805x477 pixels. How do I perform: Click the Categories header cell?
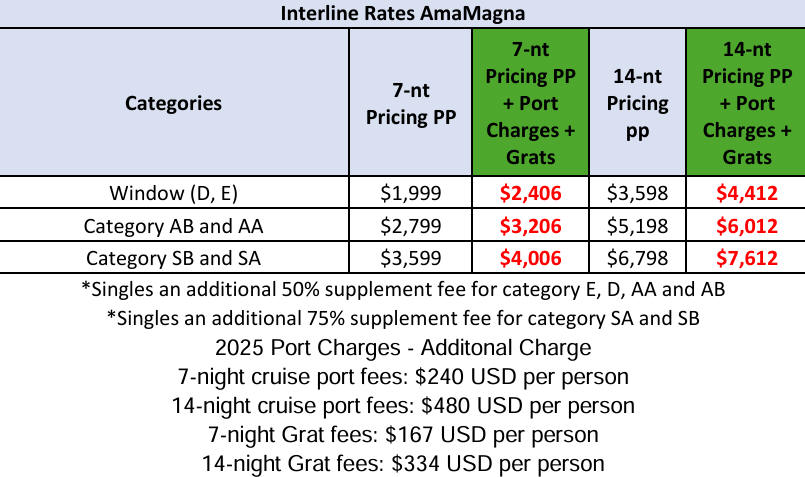pos(174,103)
